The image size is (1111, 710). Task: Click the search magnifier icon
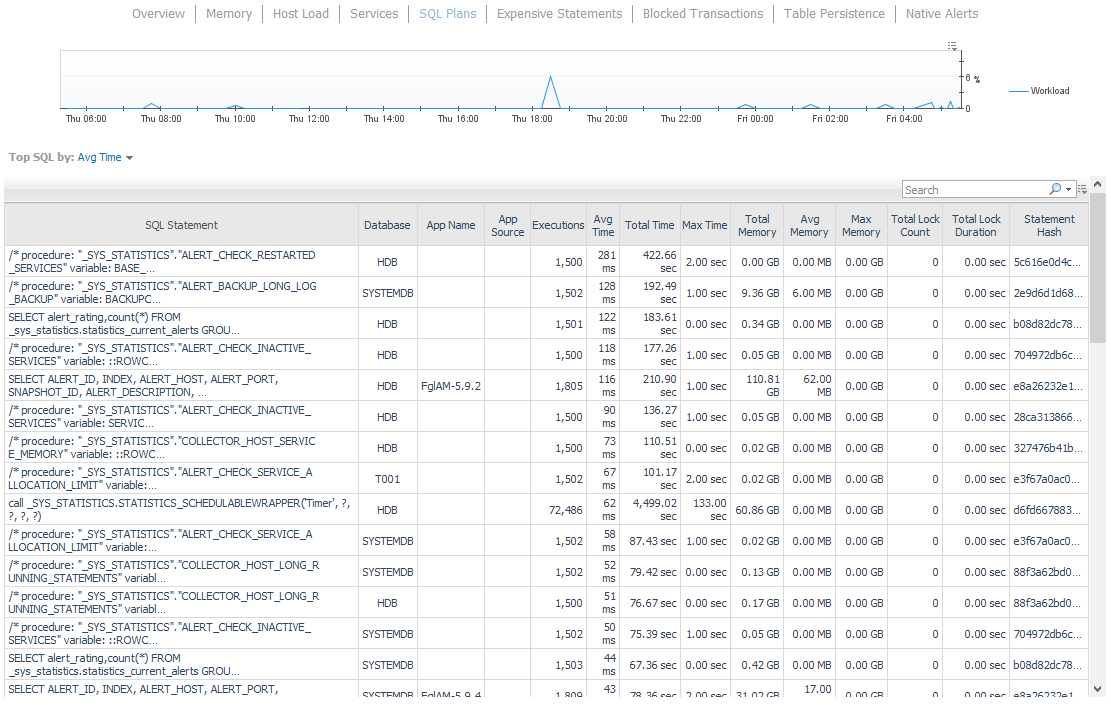point(1056,188)
